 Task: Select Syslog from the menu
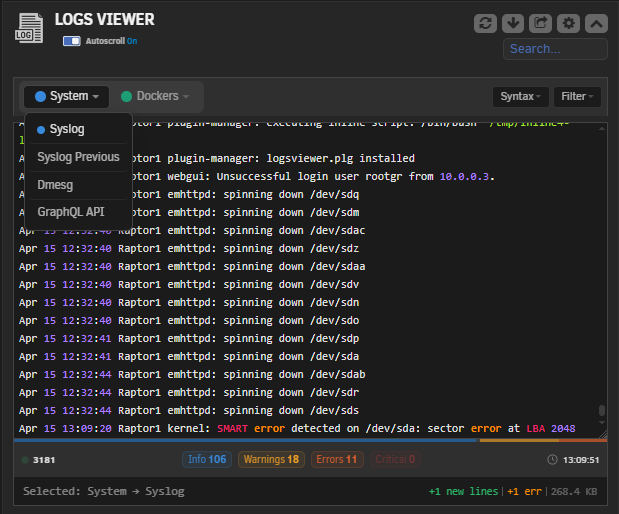(x=78, y=129)
